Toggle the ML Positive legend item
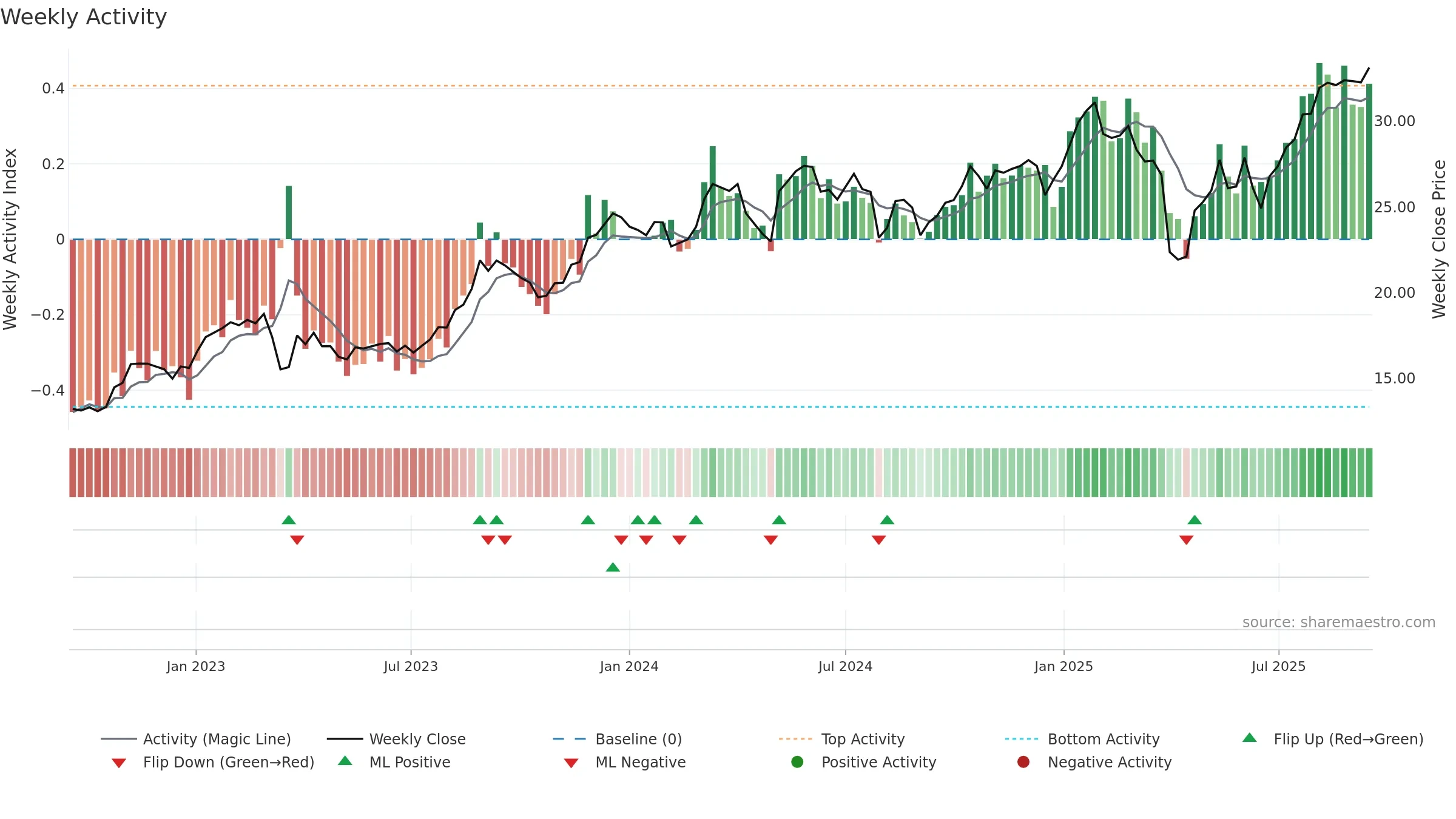1456x819 pixels. [x=394, y=762]
